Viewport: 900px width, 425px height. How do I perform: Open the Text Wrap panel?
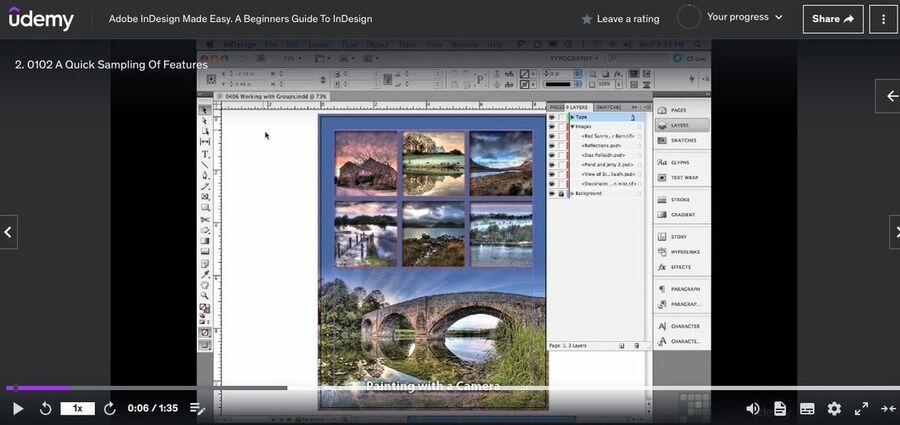click(x=681, y=177)
